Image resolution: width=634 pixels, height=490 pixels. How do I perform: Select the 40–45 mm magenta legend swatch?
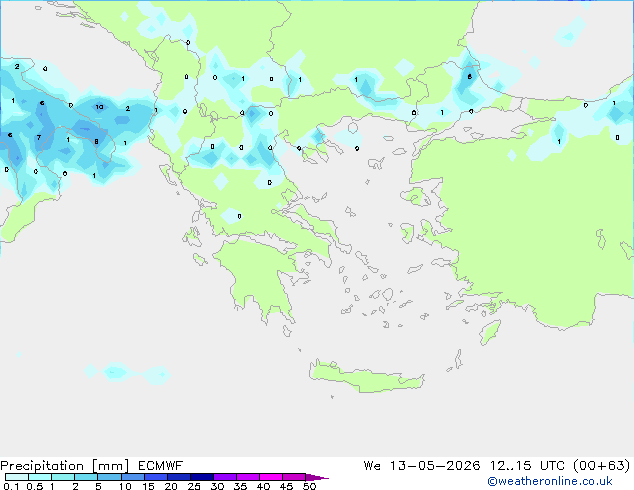271,477
